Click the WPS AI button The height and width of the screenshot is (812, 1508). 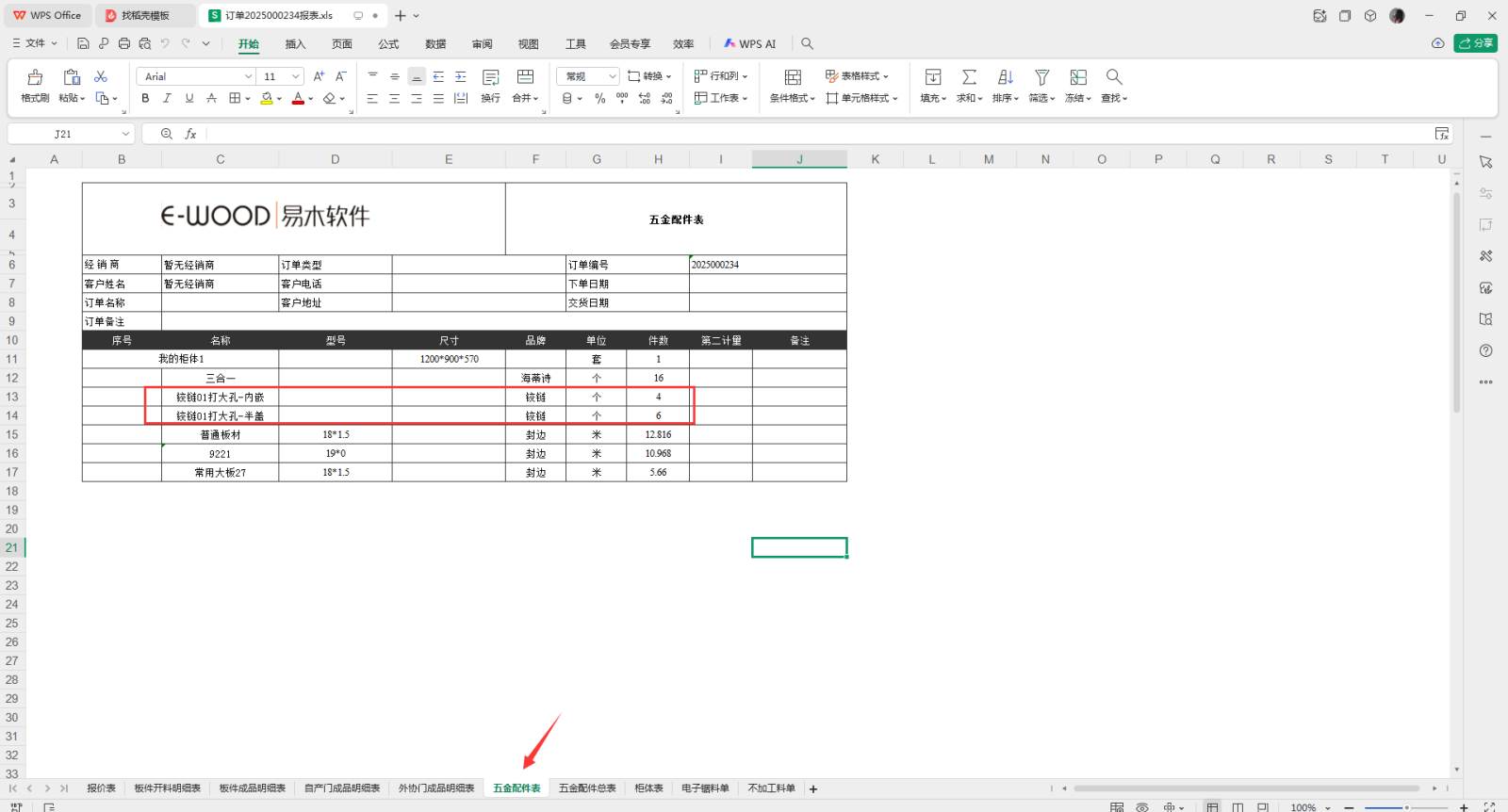pyautogui.click(x=750, y=44)
